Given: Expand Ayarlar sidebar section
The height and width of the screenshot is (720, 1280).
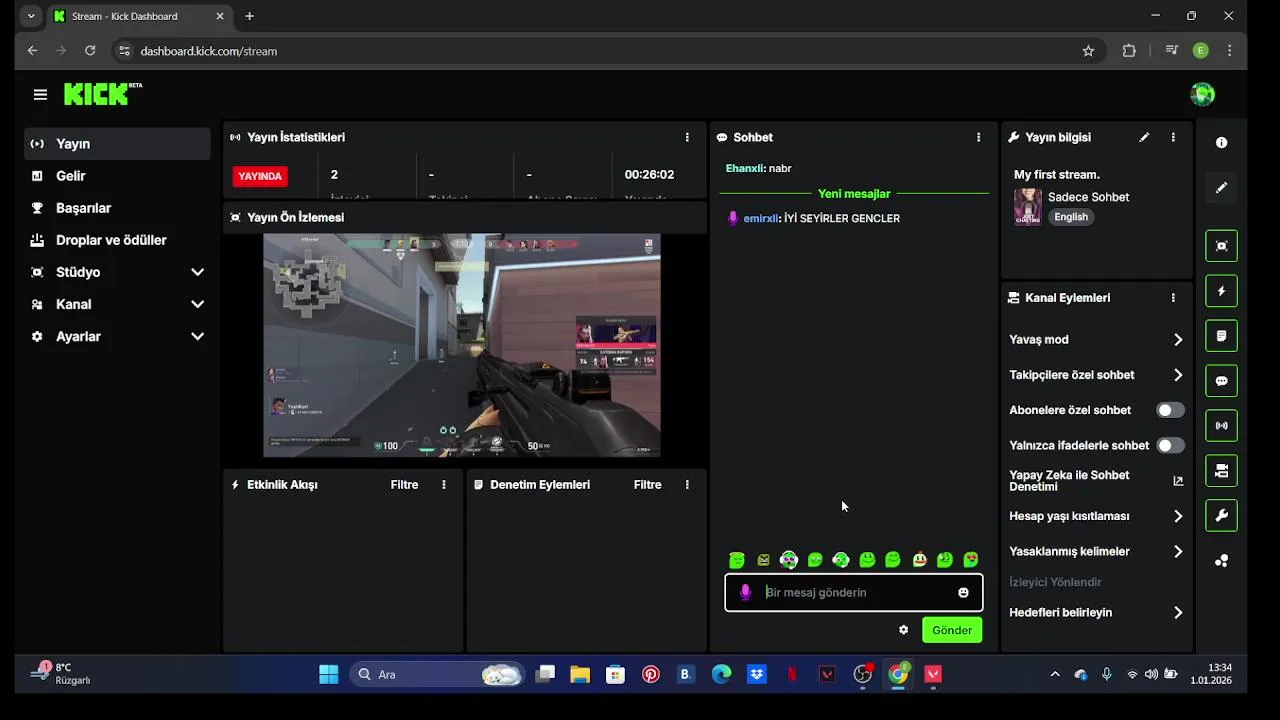Looking at the screenshot, I should coord(118,337).
